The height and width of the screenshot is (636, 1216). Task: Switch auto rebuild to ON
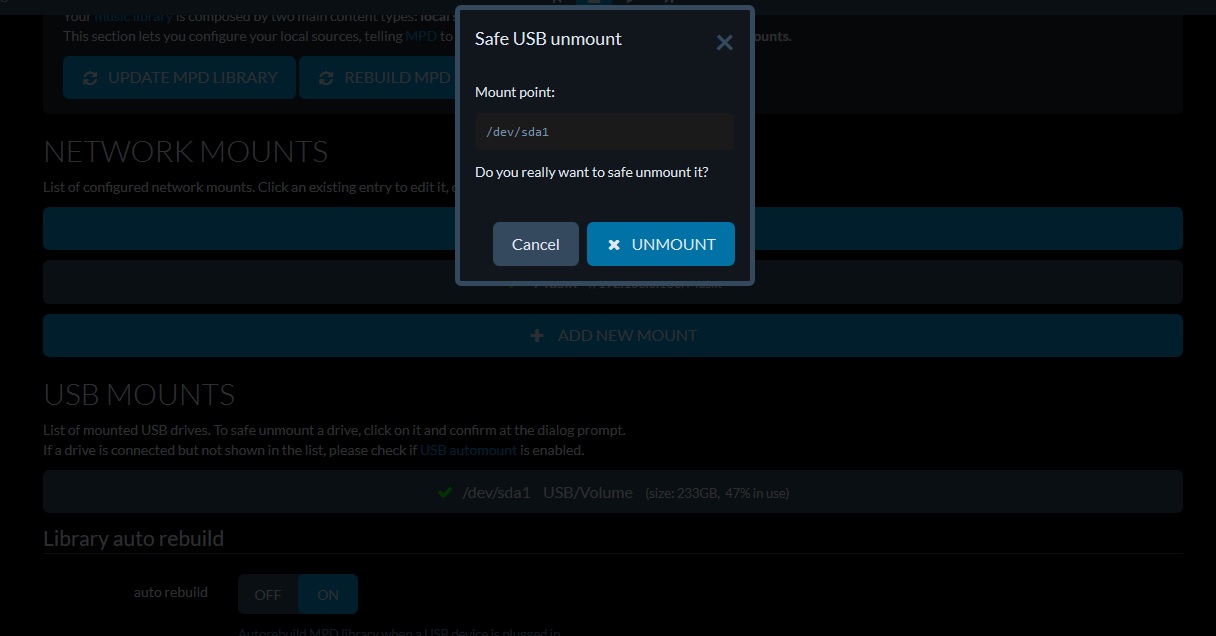coord(328,594)
